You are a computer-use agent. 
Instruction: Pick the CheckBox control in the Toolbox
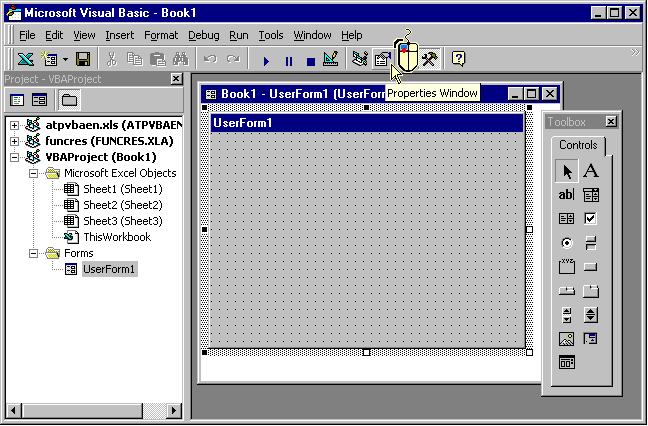[591, 219]
